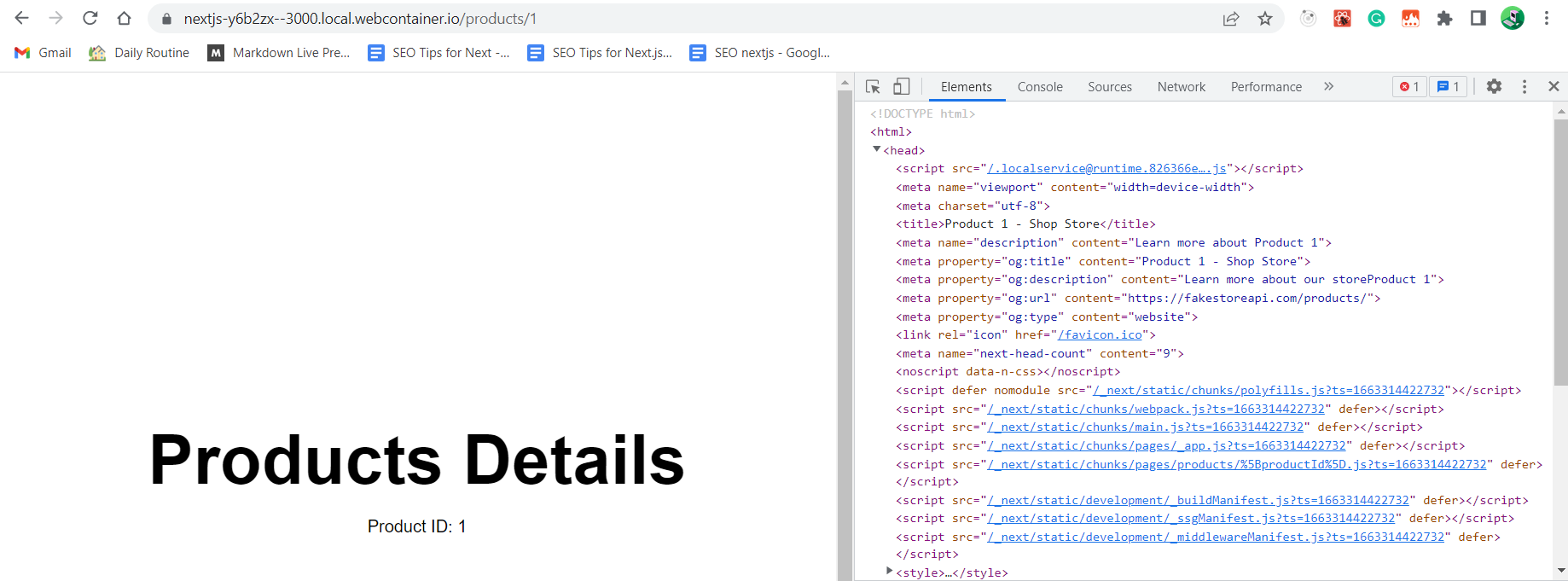This screenshot has height=581, width=1568.
Task: Open the first 'SEO Tips for Next -...' bookmark
Action: tap(438, 53)
